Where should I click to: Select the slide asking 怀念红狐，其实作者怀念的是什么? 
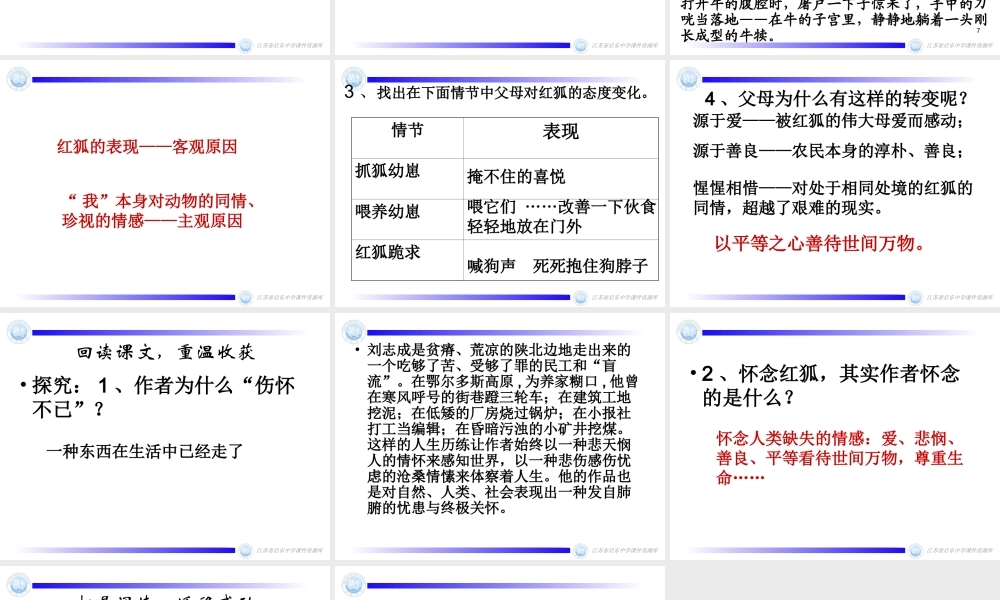tap(835, 436)
